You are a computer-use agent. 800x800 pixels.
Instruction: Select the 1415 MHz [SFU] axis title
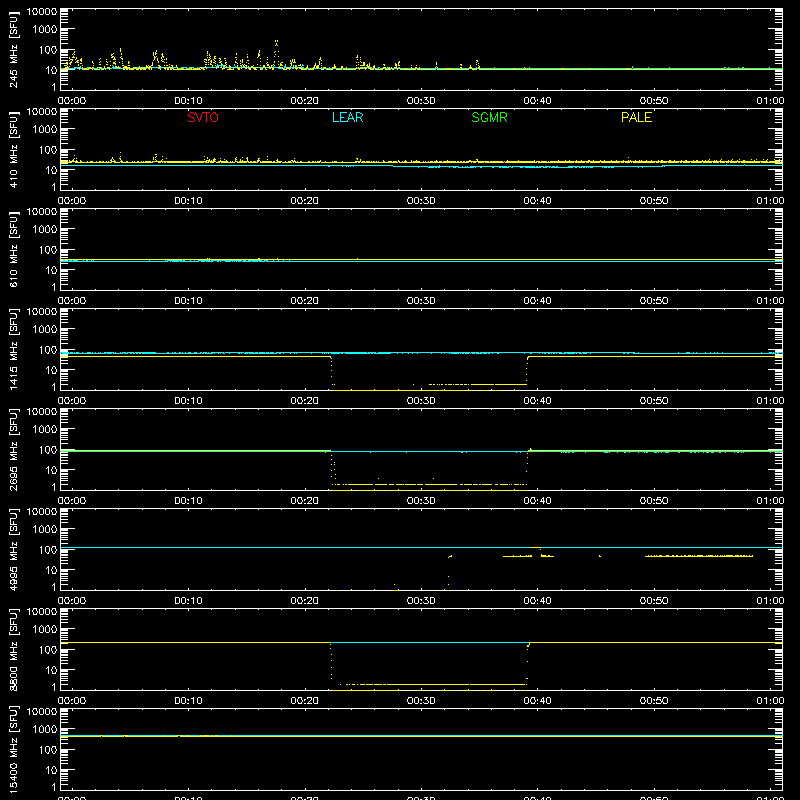14,349
